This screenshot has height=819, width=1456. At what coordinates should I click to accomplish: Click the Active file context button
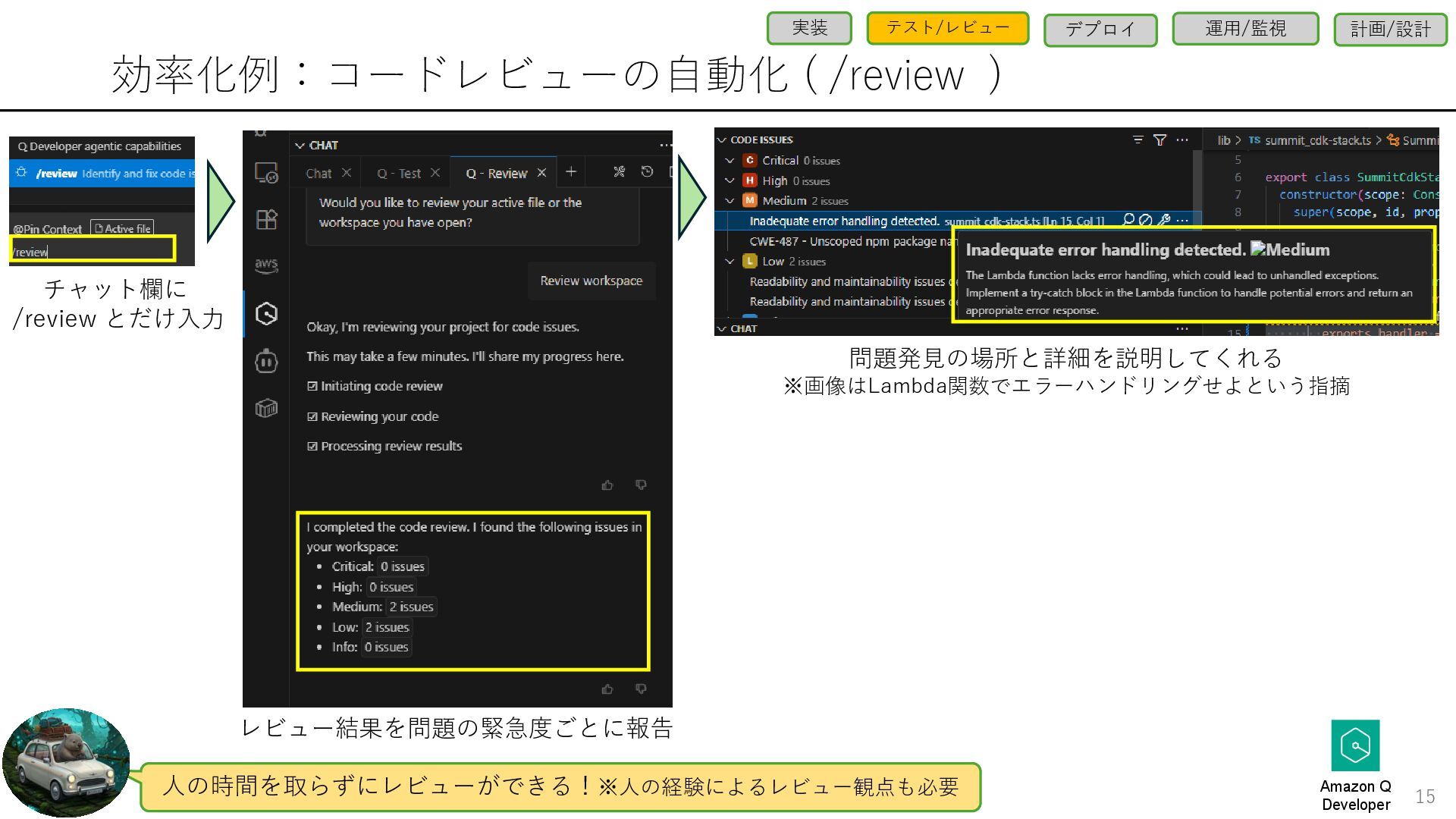coord(122,228)
